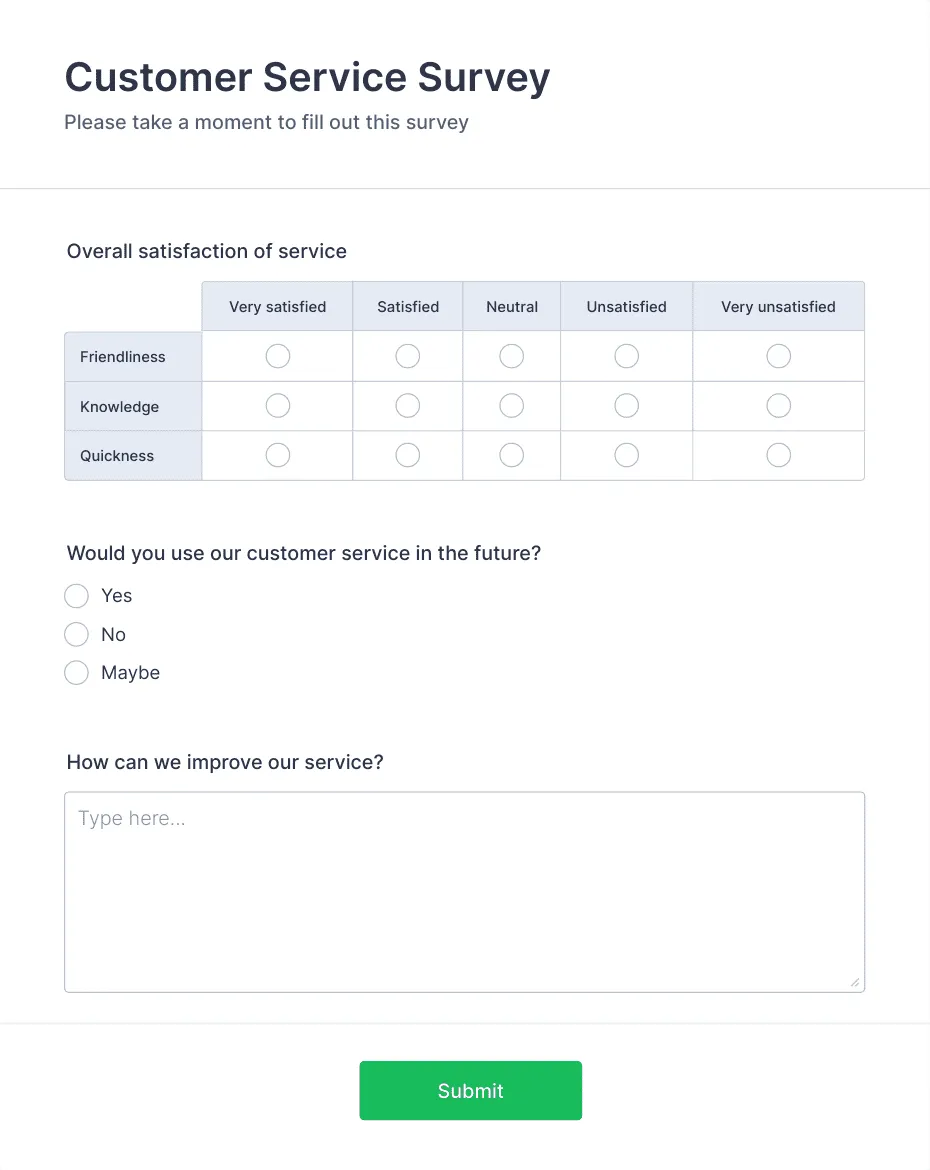
Task: Select Very satisfied for Quickness
Action: [x=277, y=455]
